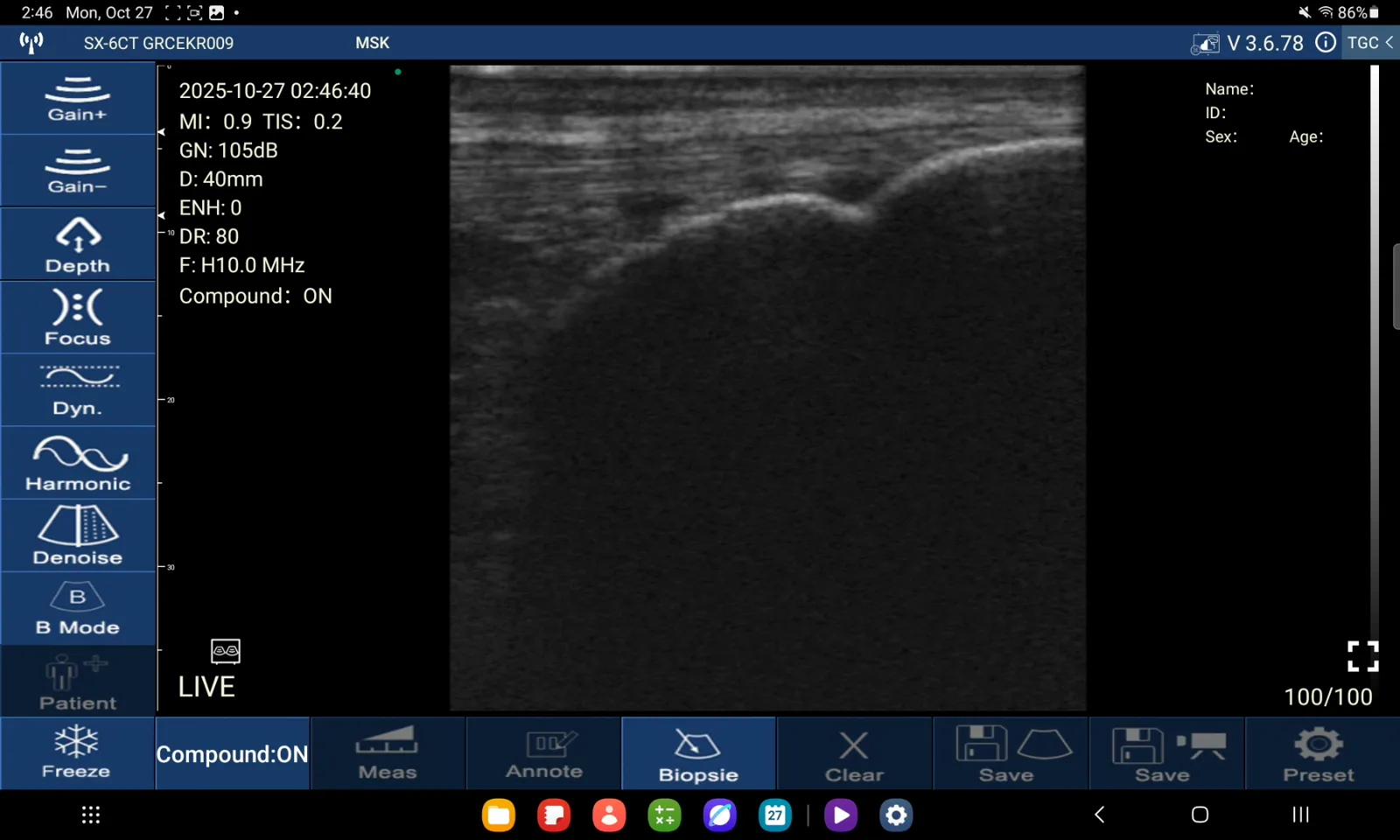Select the MSK exam type
This screenshot has width=1400, height=840.
[x=372, y=43]
